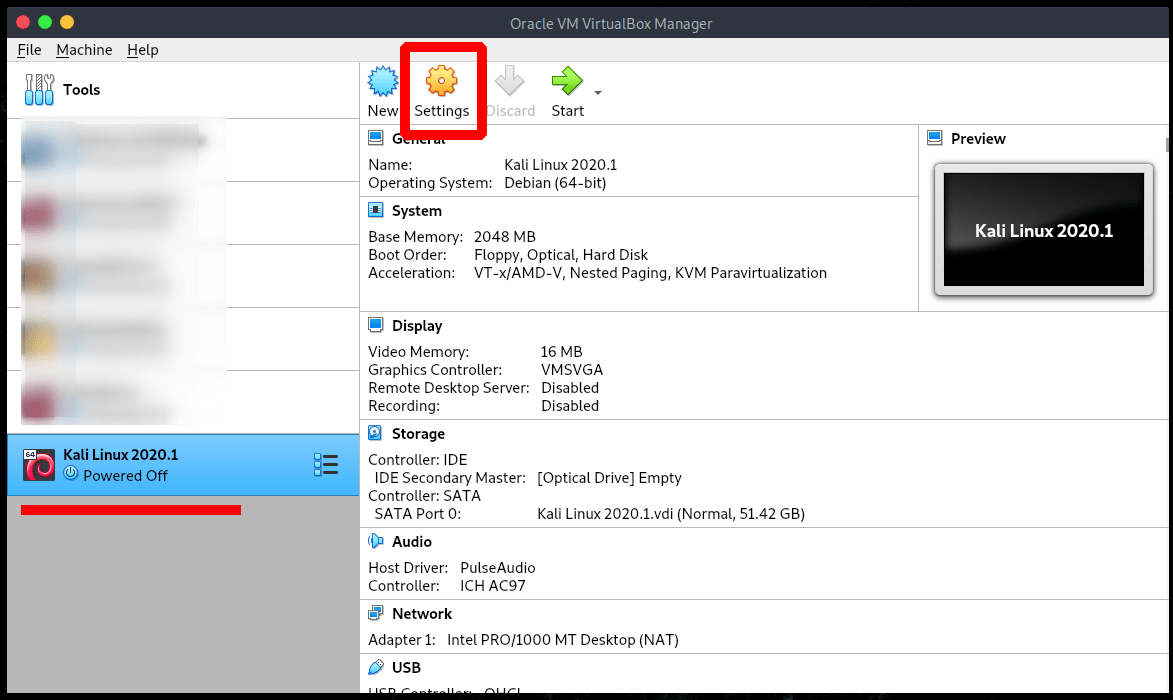Open the USB section header link
The image size is (1173, 700).
[406, 668]
